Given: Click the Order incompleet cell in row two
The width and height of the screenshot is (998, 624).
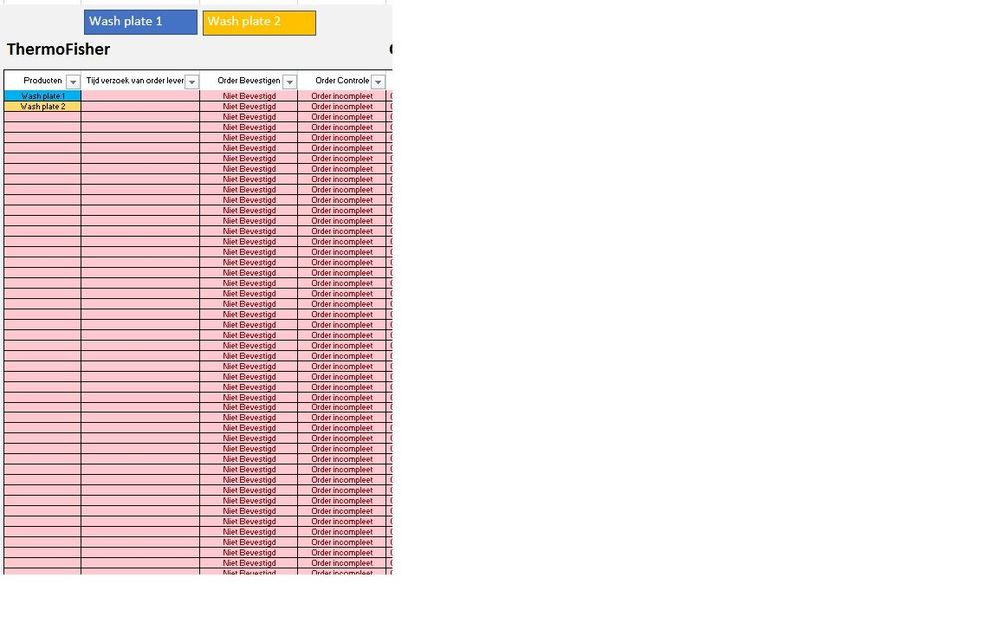Looking at the screenshot, I should pyautogui.click(x=342, y=106).
